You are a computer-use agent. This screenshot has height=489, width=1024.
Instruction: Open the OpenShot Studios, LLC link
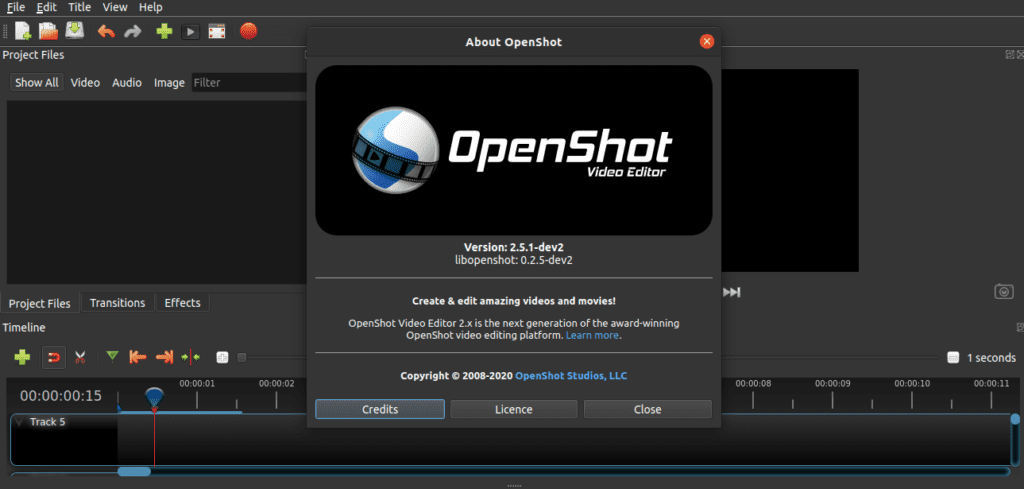[571, 376]
